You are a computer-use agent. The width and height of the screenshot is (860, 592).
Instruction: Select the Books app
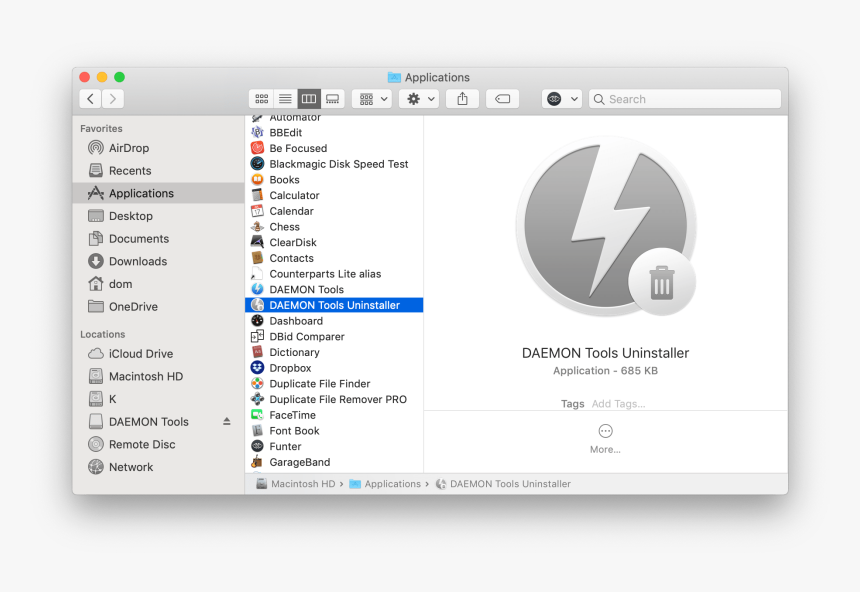coord(334,180)
